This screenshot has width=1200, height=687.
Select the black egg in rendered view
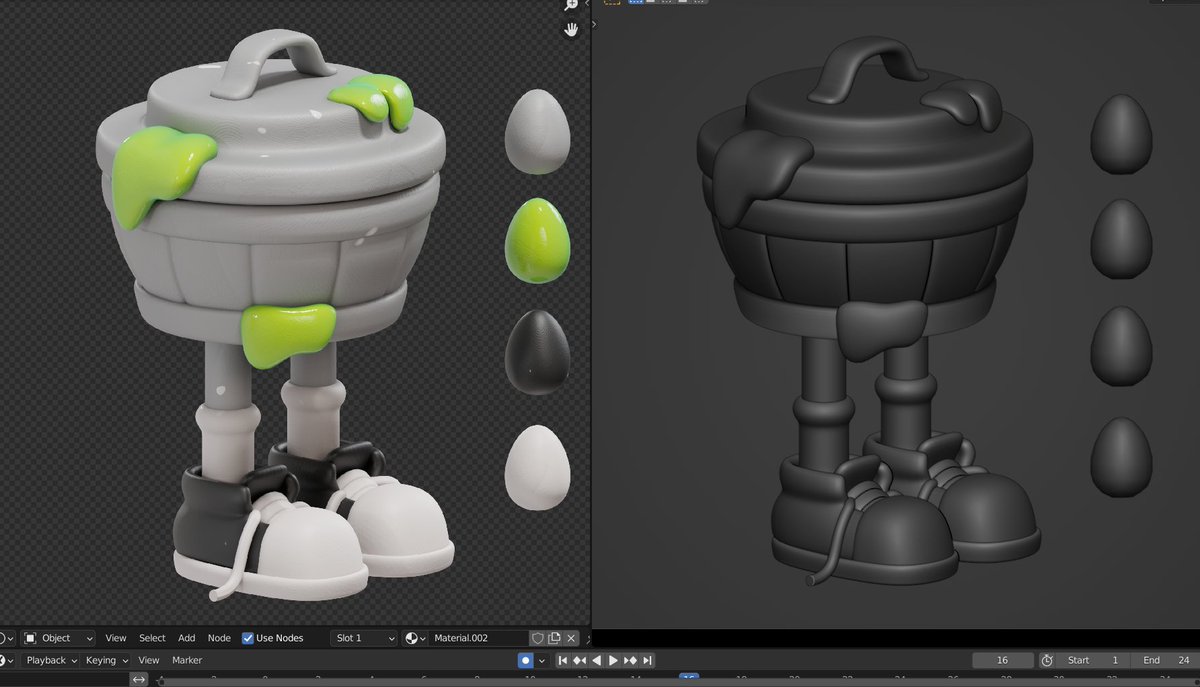click(537, 351)
